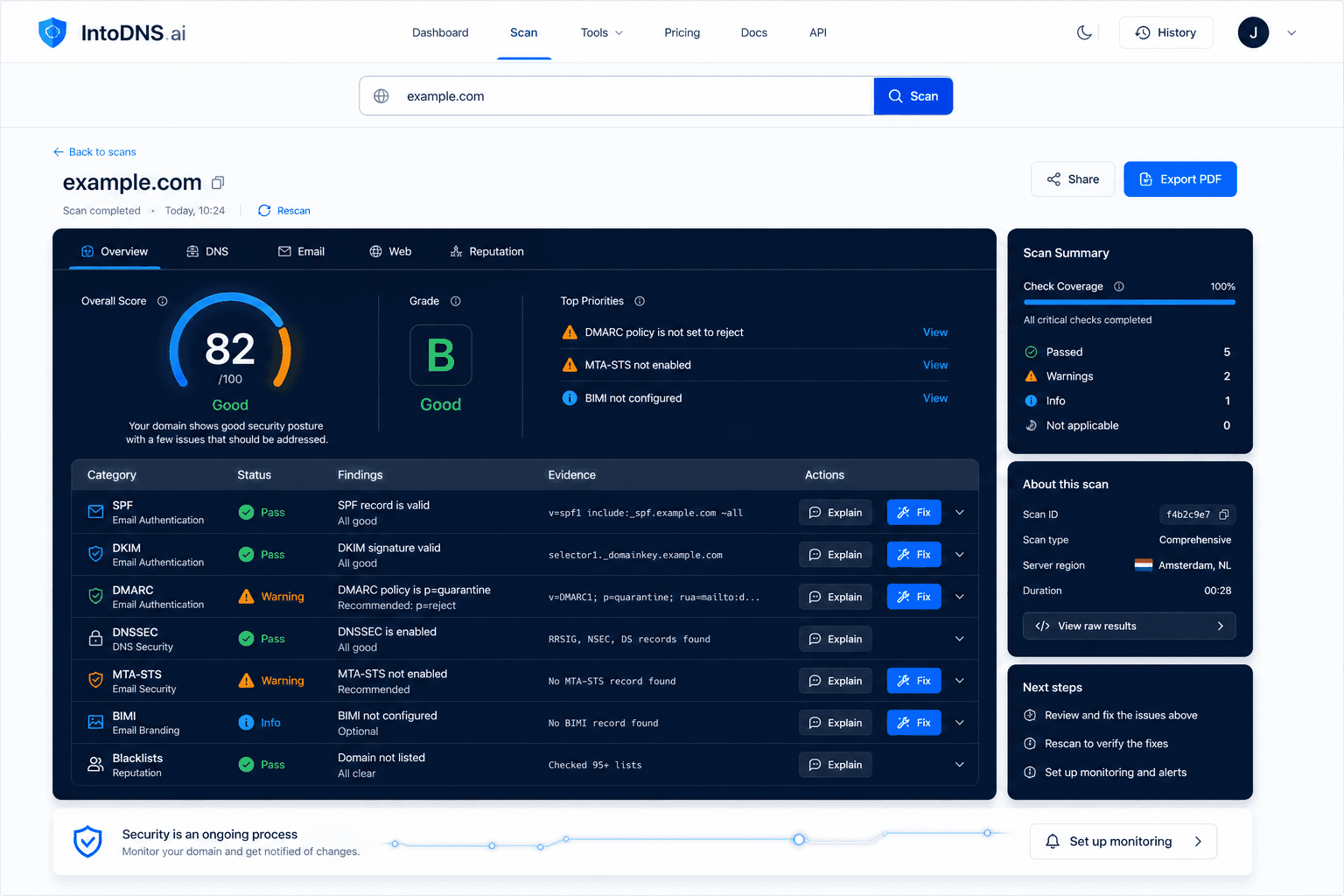Open History button
Image resolution: width=1344 pixels, height=896 pixels.
point(1165,32)
